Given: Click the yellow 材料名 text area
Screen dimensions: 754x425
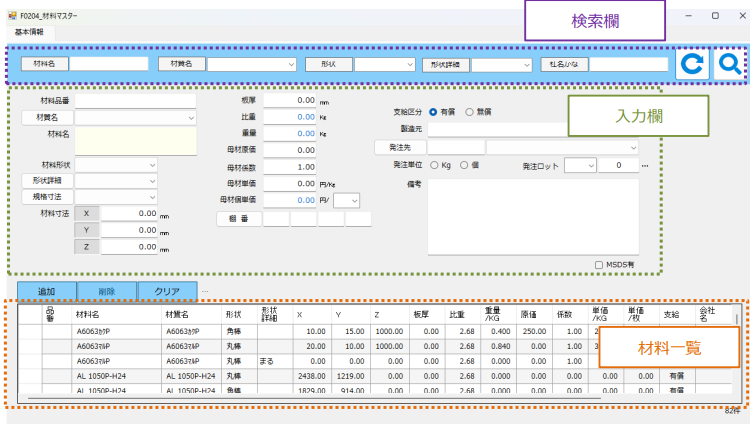Looking at the screenshot, I should 136,141.
